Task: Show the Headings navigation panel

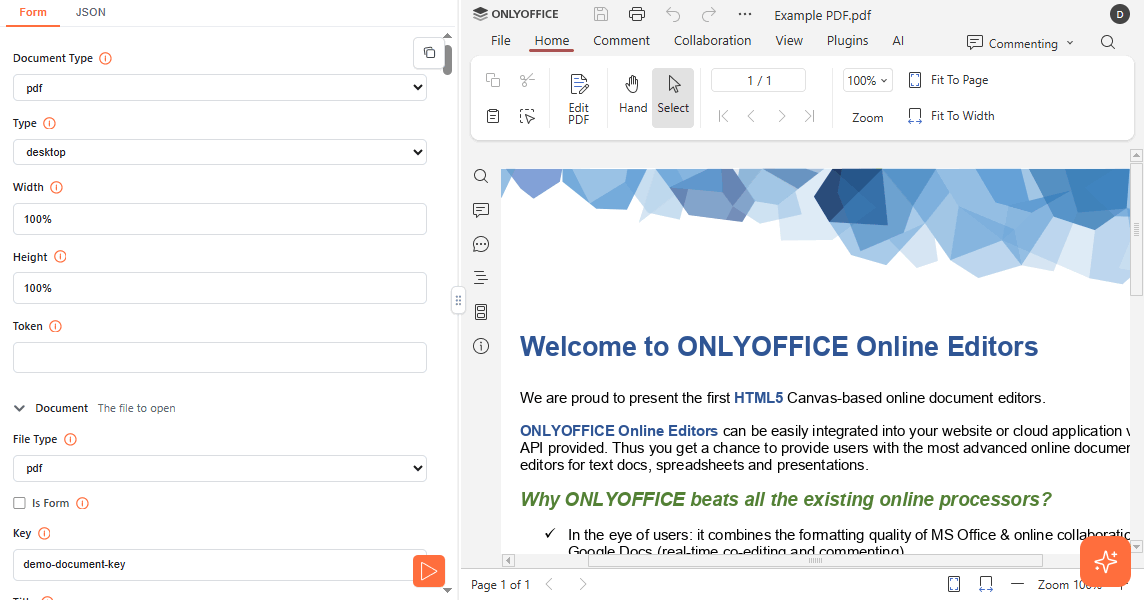Action: coord(481,278)
